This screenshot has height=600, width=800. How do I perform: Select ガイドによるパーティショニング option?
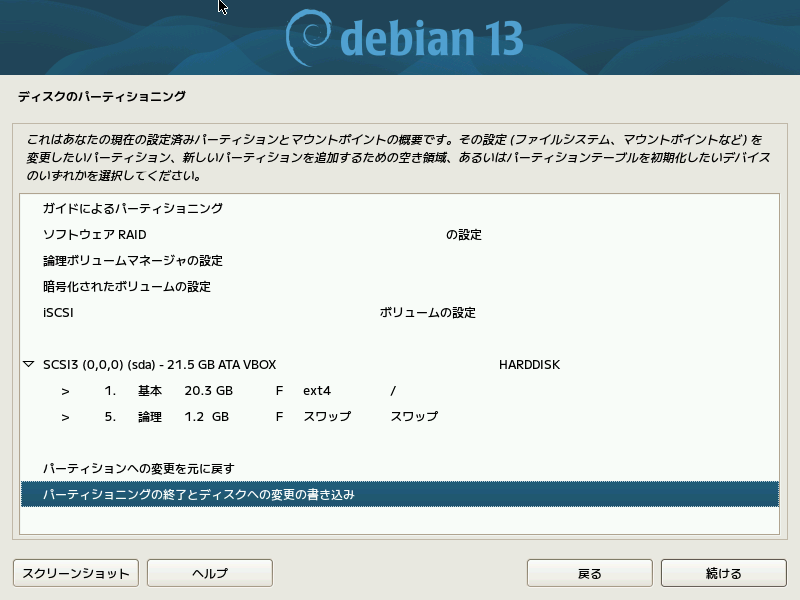[x=400, y=208]
